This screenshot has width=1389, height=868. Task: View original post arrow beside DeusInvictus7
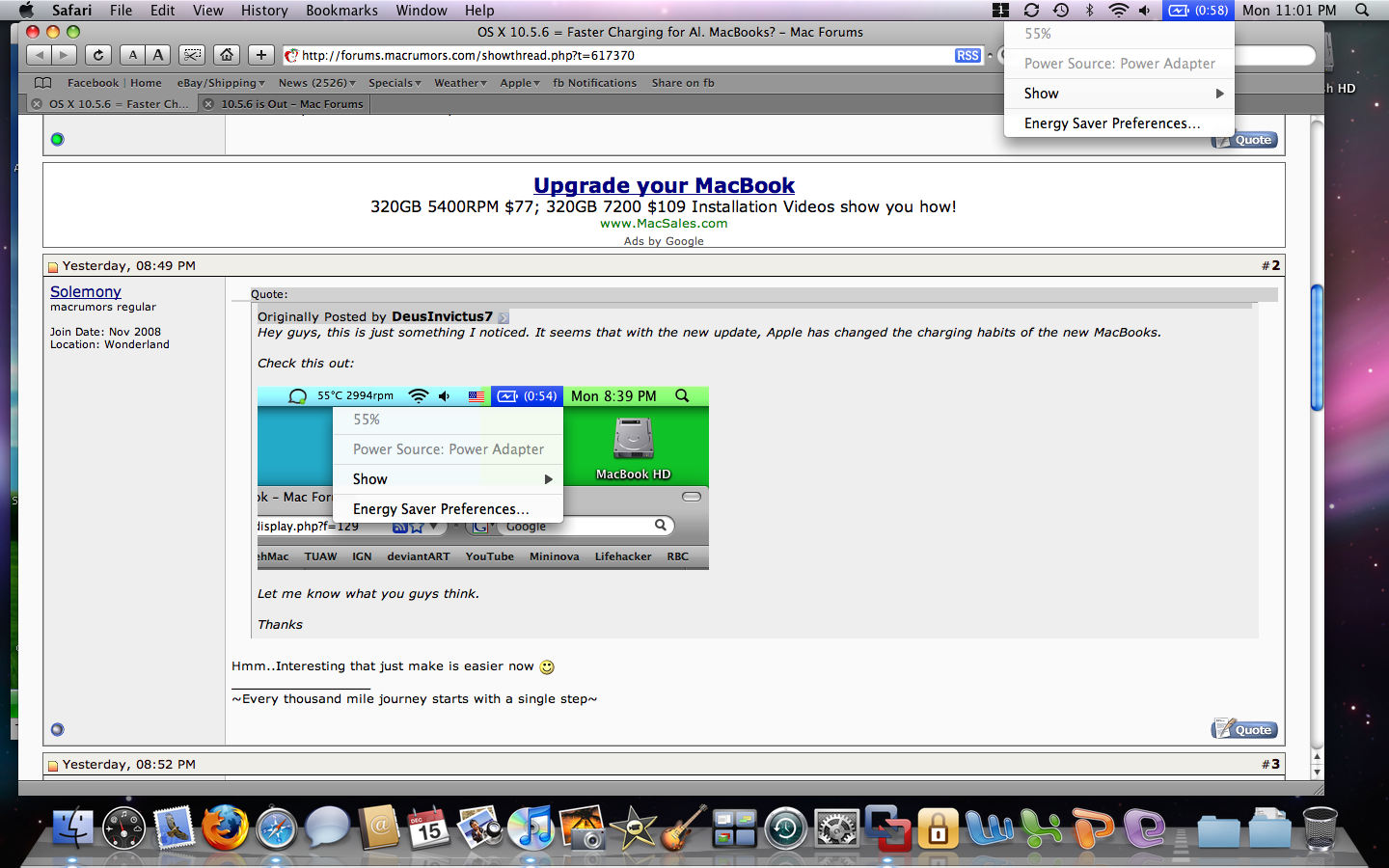click(504, 317)
